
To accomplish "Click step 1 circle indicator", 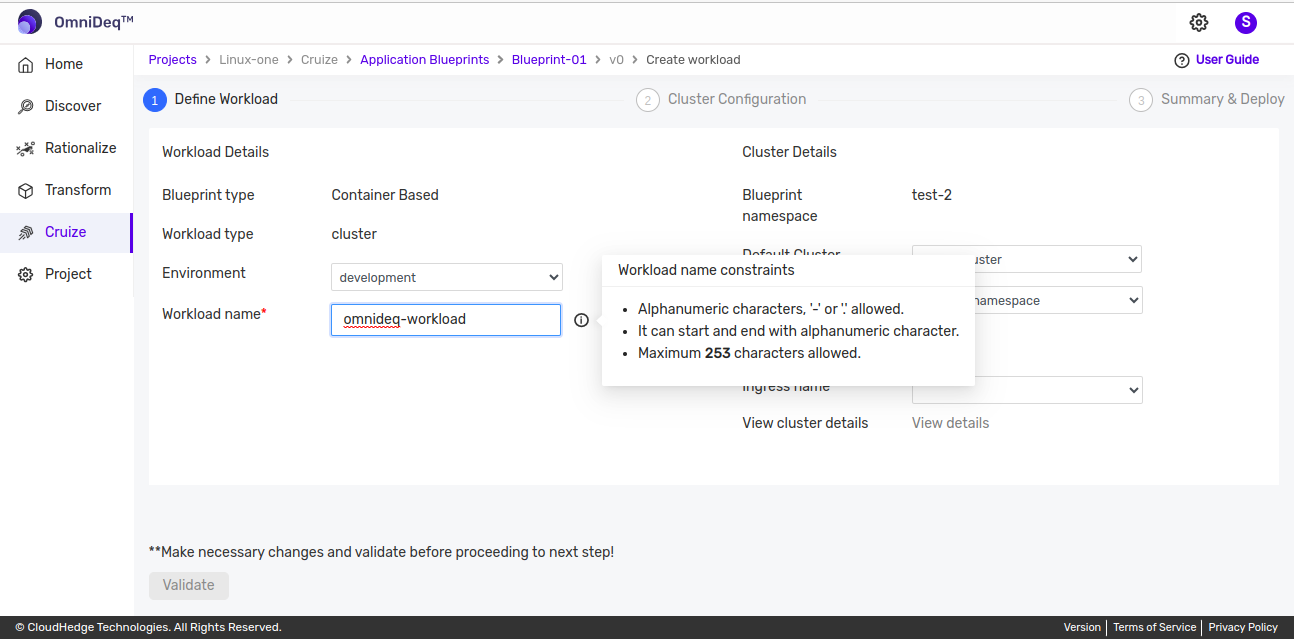I will click(x=155, y=100).
